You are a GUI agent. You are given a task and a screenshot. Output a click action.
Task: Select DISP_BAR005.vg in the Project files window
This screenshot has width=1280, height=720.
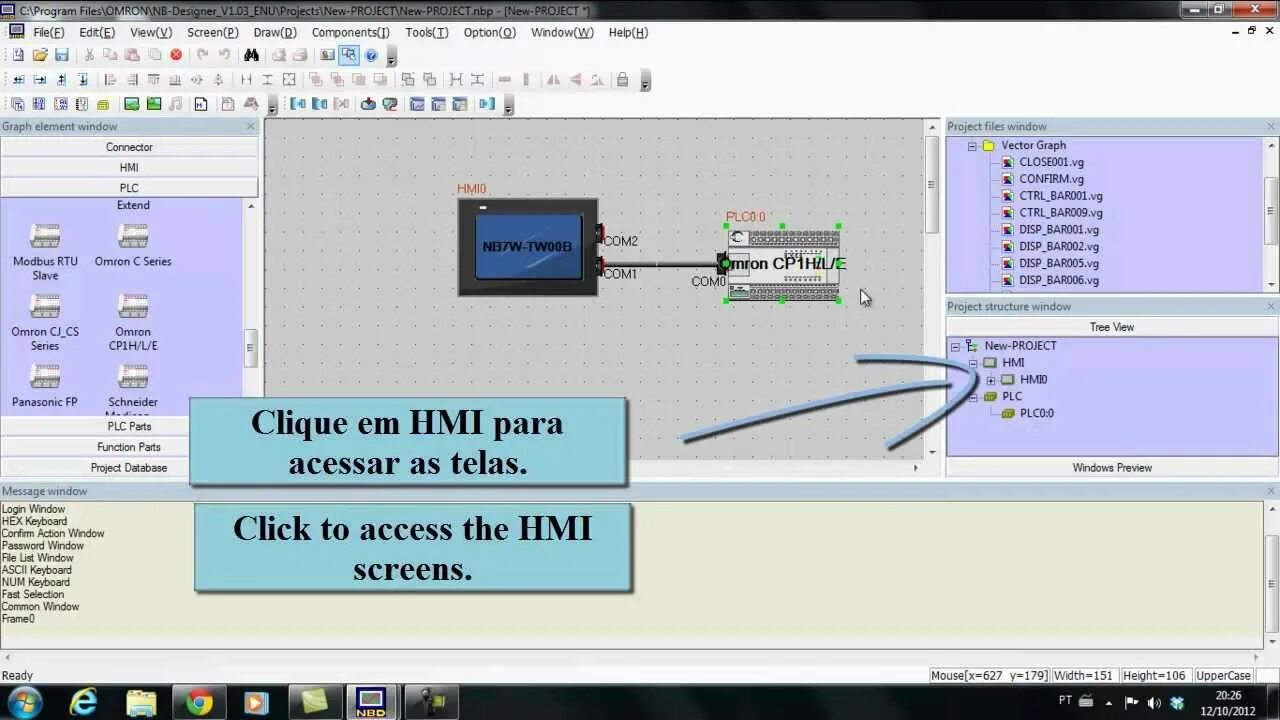click(x=1058, y=263)
